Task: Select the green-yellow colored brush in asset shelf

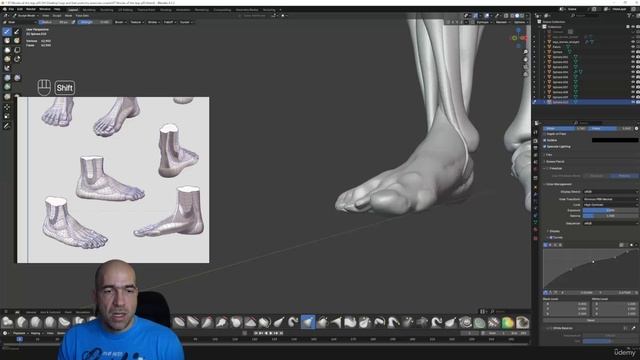Action: point(508,322)
